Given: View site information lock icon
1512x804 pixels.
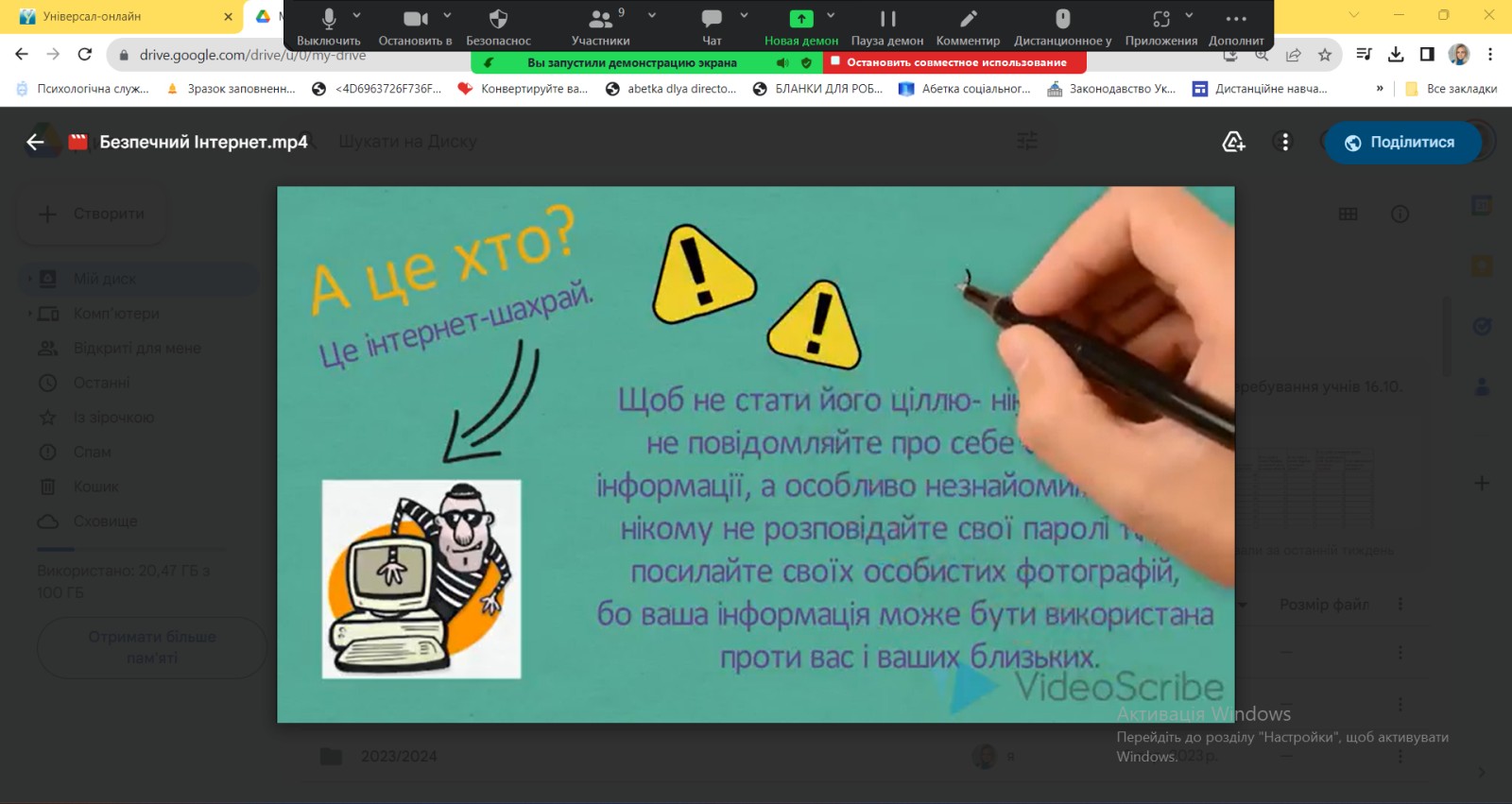Looking at the screenshot, I should [123, 55].
